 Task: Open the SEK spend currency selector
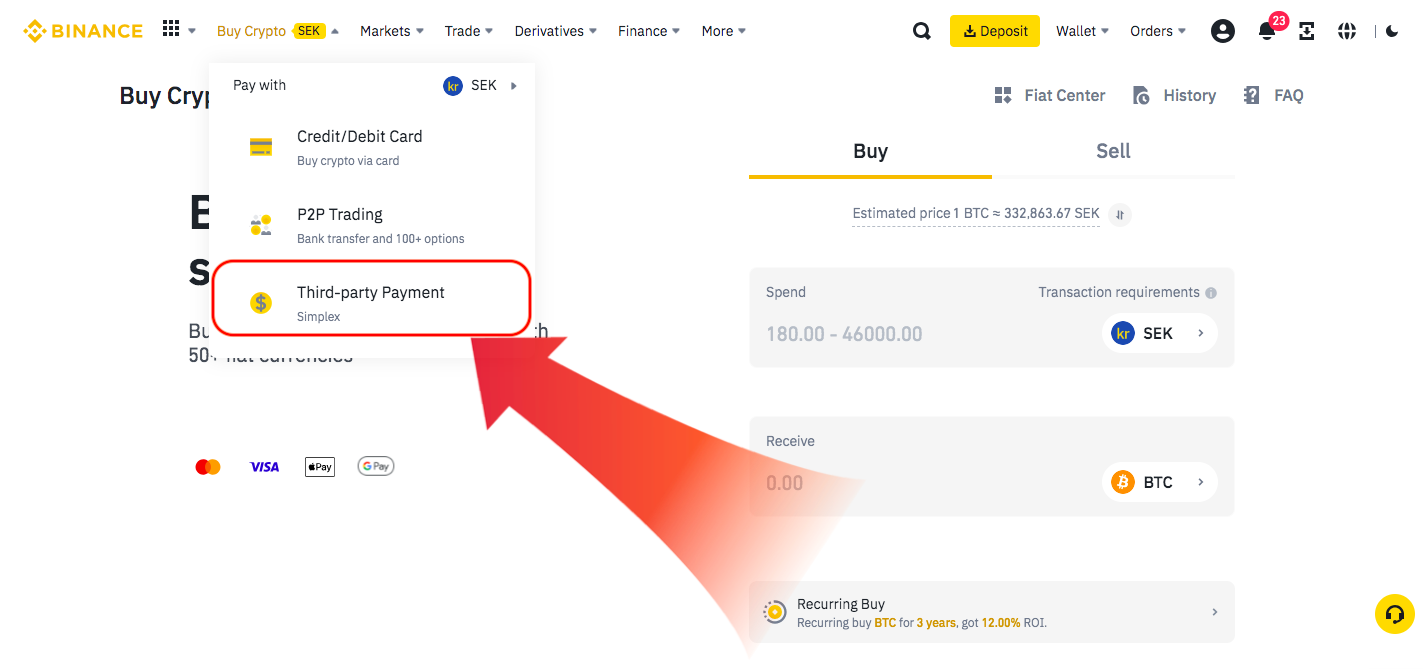click(x=1159, y=333)
